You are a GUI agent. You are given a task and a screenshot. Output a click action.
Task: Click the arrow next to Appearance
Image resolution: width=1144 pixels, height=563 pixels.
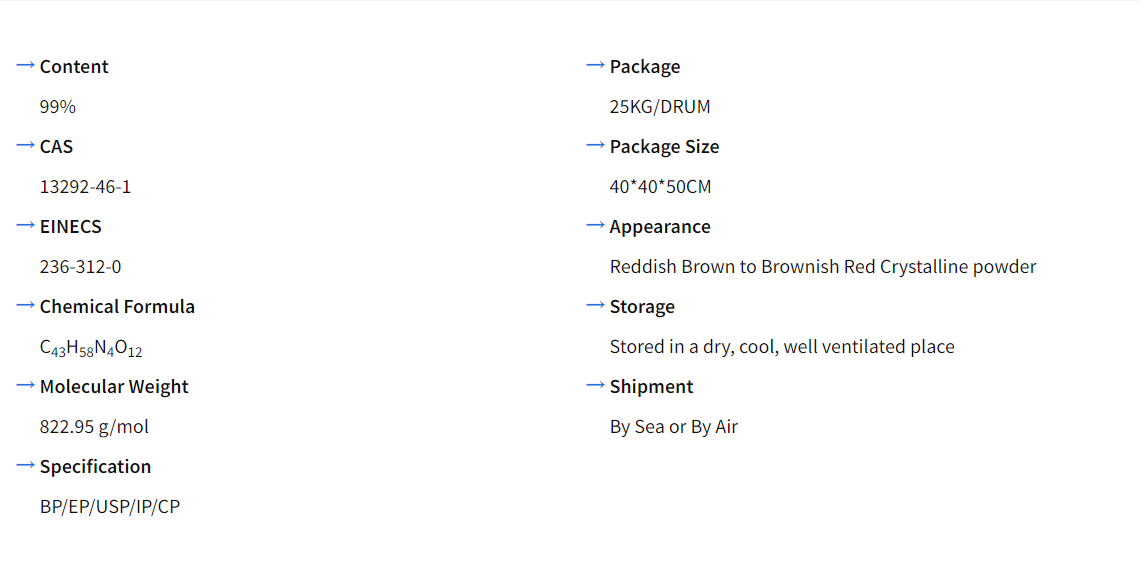[x=595, y=225]
